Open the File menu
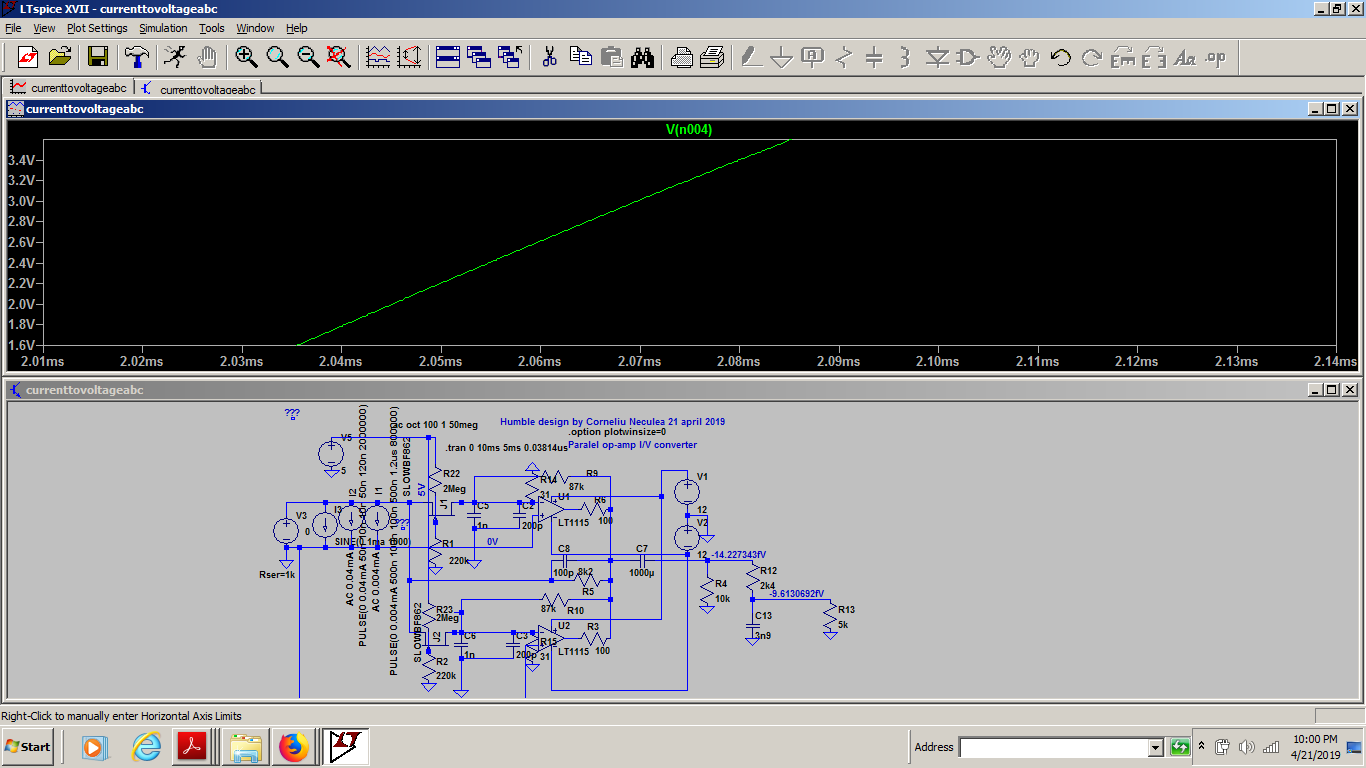Screen dimensions: 1366x768 click(x=13, y=28)
